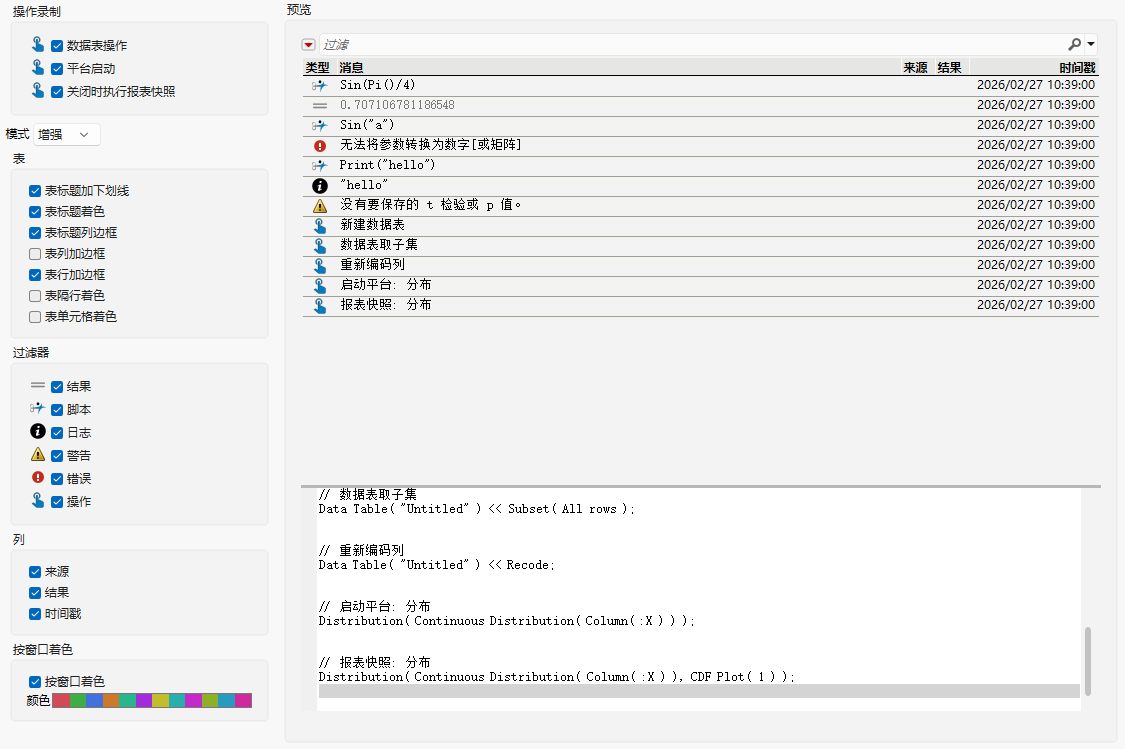Click the search magnifier icon in filter box
Image resolution: width=1125 pixels, height=749 pixels.
tap(1074, 44)
